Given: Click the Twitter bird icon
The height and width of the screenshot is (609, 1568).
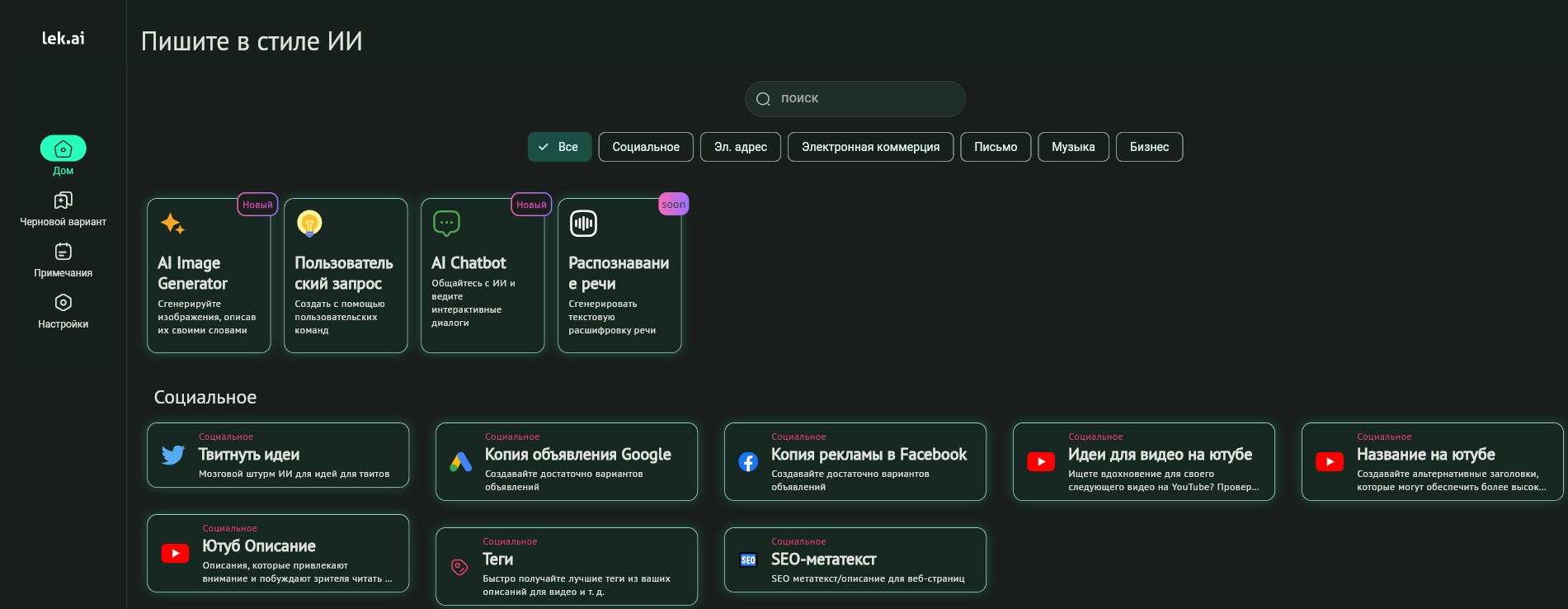Looking at the screenshot, I should tap(173, 456).
